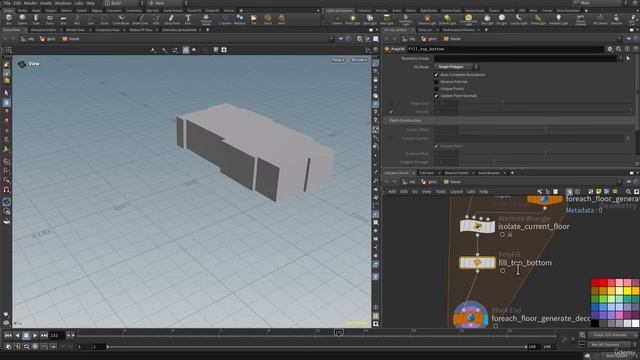Open the File menu

7,3
